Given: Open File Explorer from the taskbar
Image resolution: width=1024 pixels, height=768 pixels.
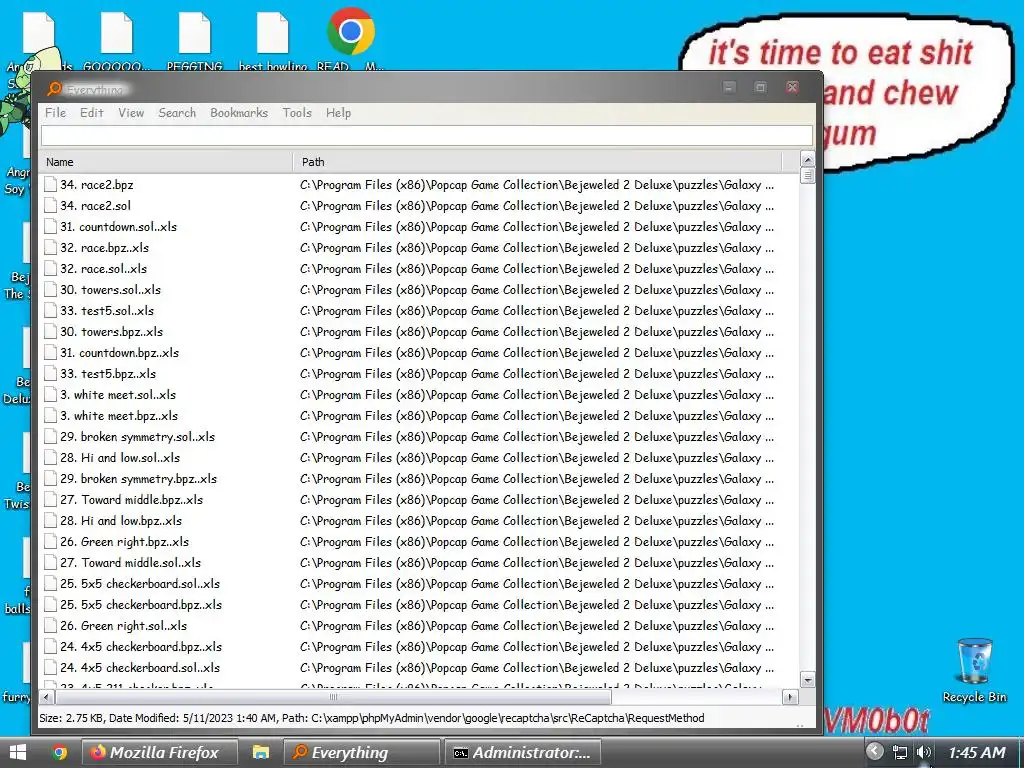Looking at the screenshot, I should [x=261, y=752].
